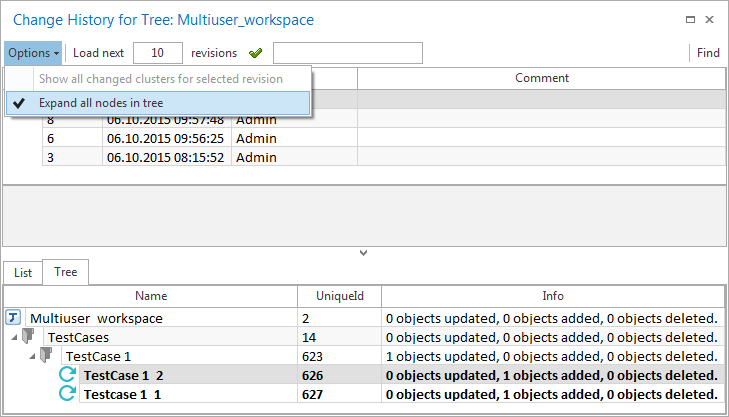Select the Tree tab
The height and width of the screenshot is (417, 729).
coord(65,272)
